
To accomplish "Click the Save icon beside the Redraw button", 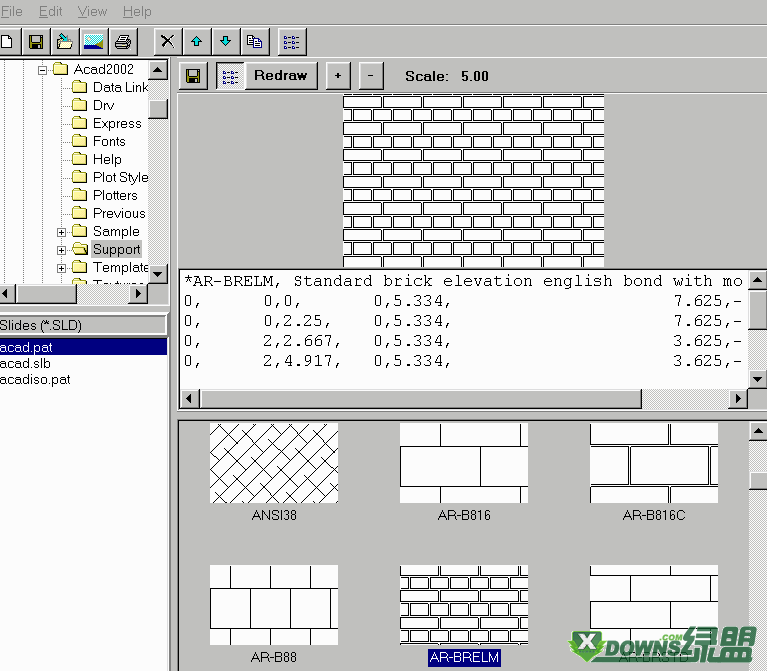I will 193,76.
